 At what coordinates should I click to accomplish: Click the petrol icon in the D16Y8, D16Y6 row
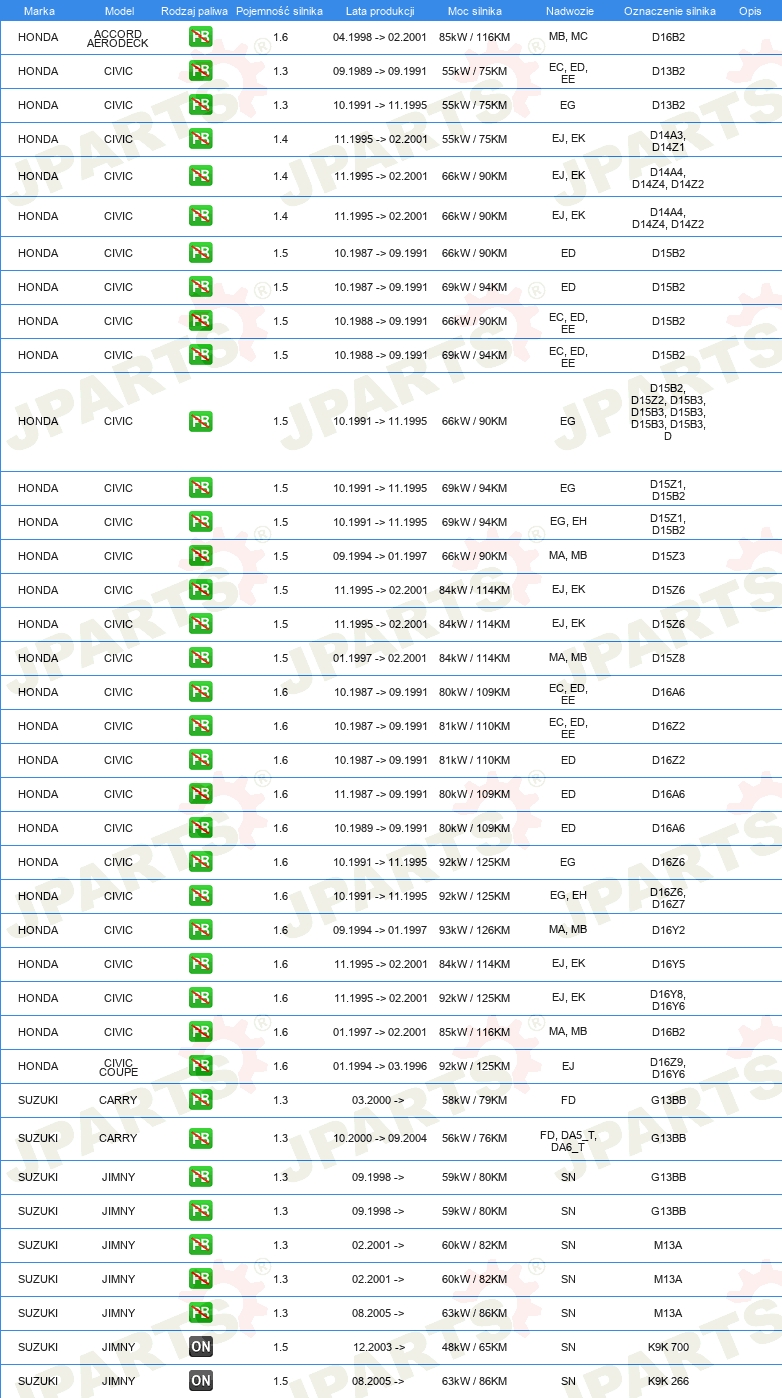click(x=200, y=998)
